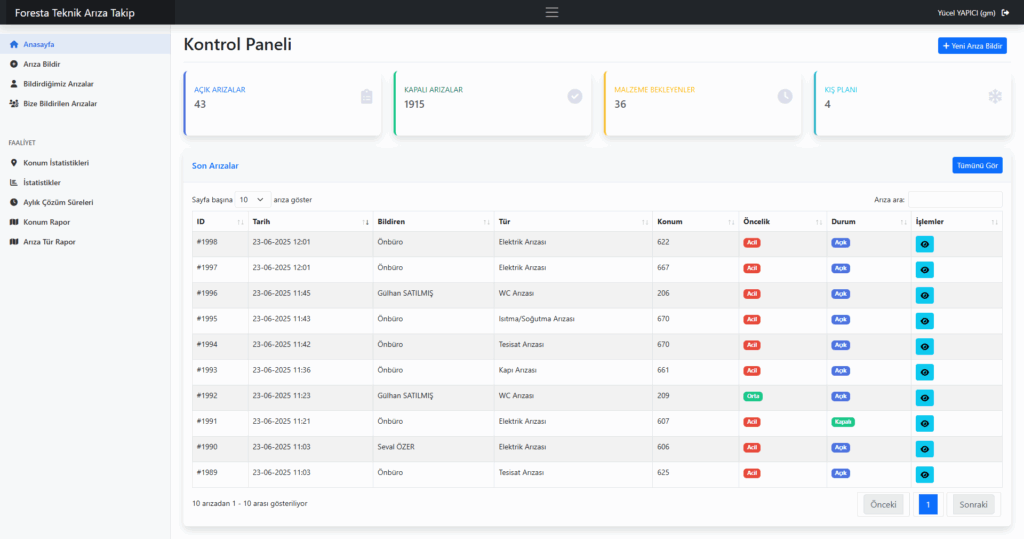
Task: Sort table by Tür column
Action: (573, 222)
